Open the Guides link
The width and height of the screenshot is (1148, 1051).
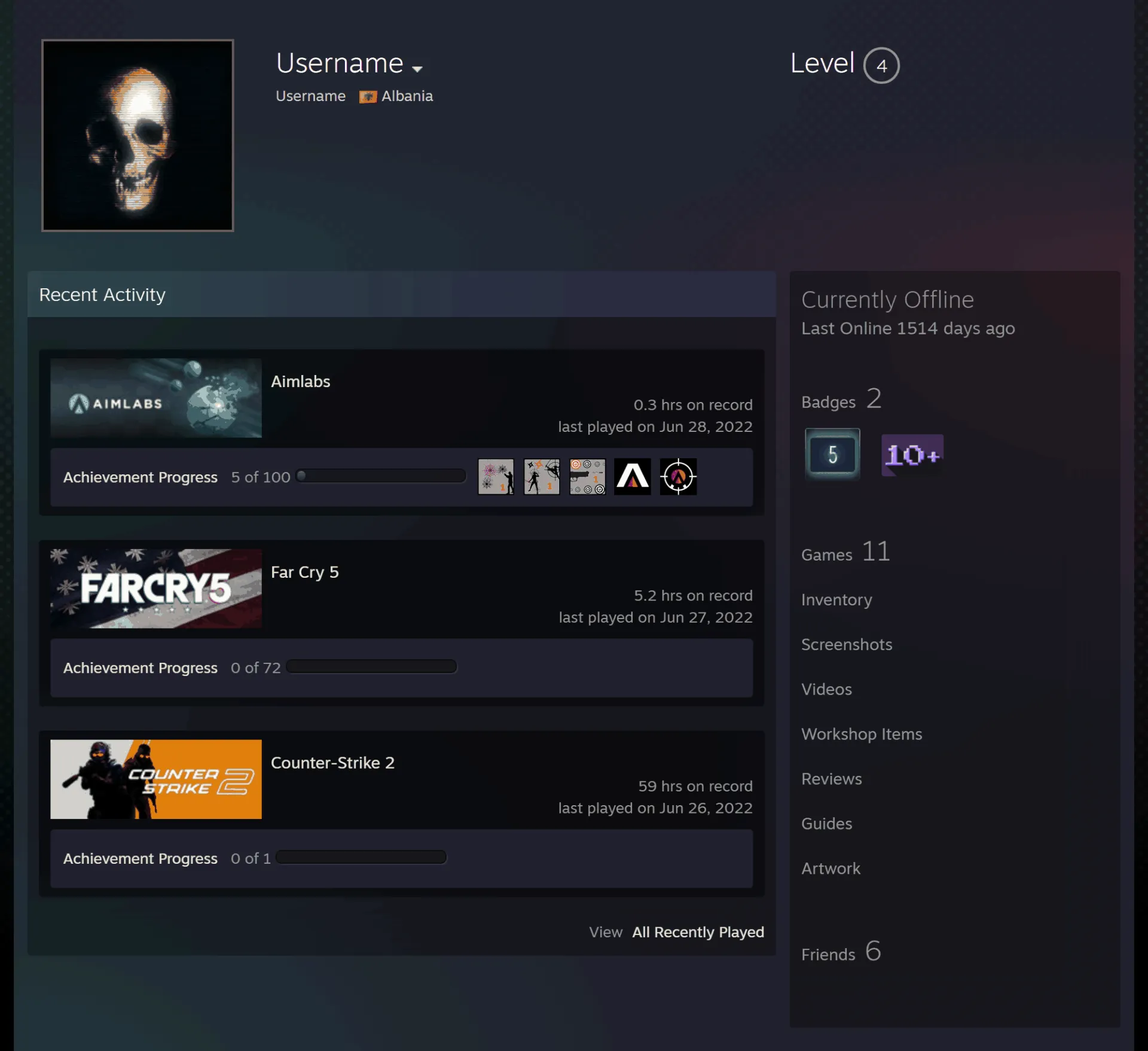point(827,824)
